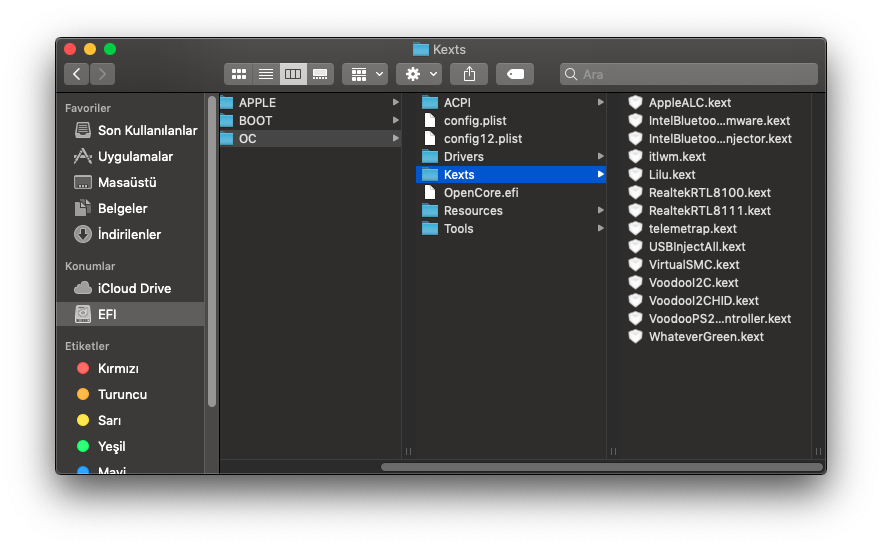Open the İndirilenler downloads folder
The height and width of the screenshot is (548, 882).
(x=129, y=235)
